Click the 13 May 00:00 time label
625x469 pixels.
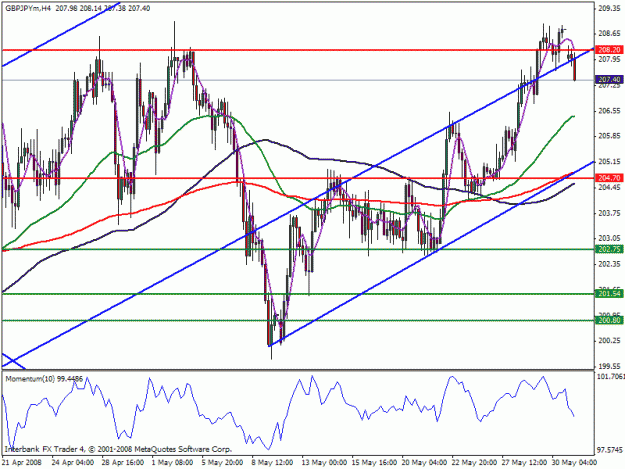(x=323, y=463)
